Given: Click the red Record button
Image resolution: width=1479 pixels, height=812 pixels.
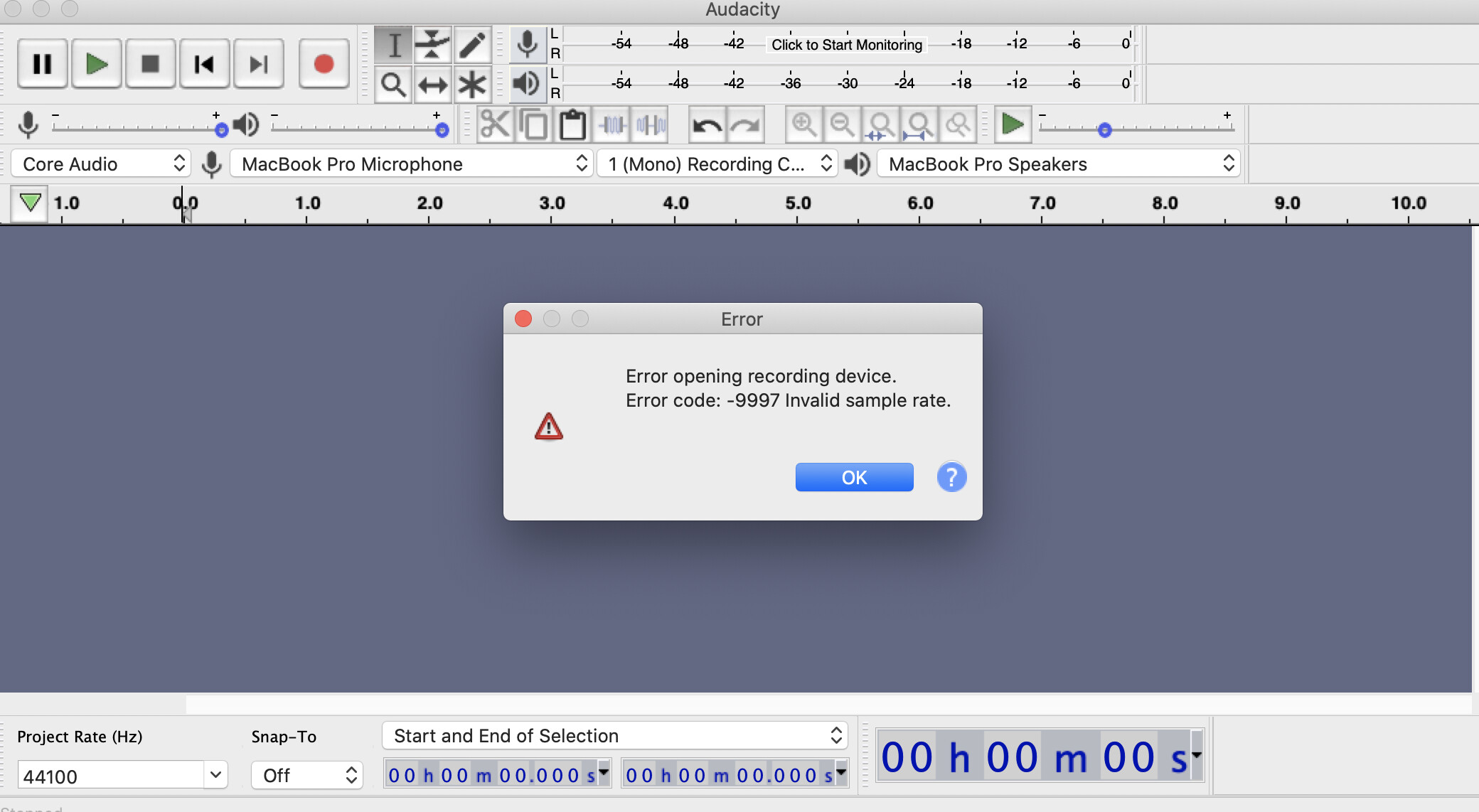Looking at the screenshot, I should [x=324, y=64].
